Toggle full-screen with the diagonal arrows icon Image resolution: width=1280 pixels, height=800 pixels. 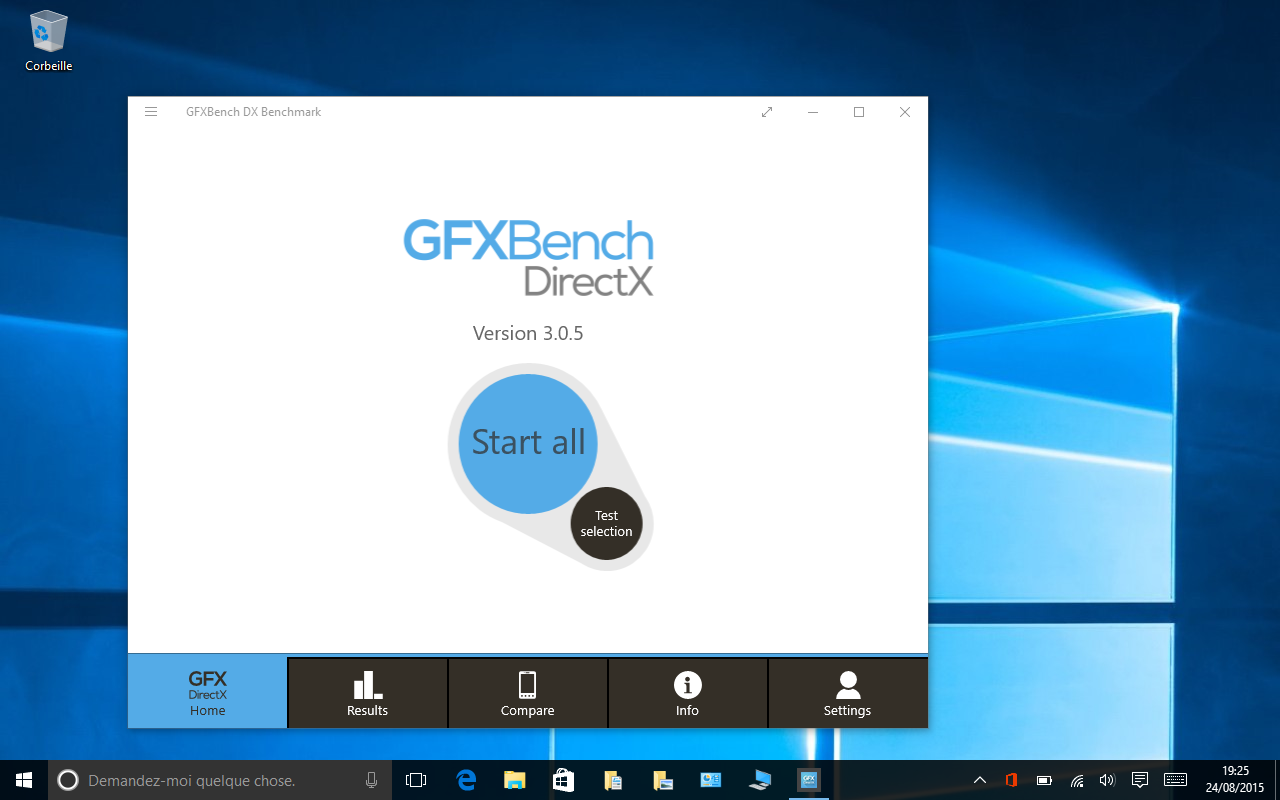coord(767,112)
